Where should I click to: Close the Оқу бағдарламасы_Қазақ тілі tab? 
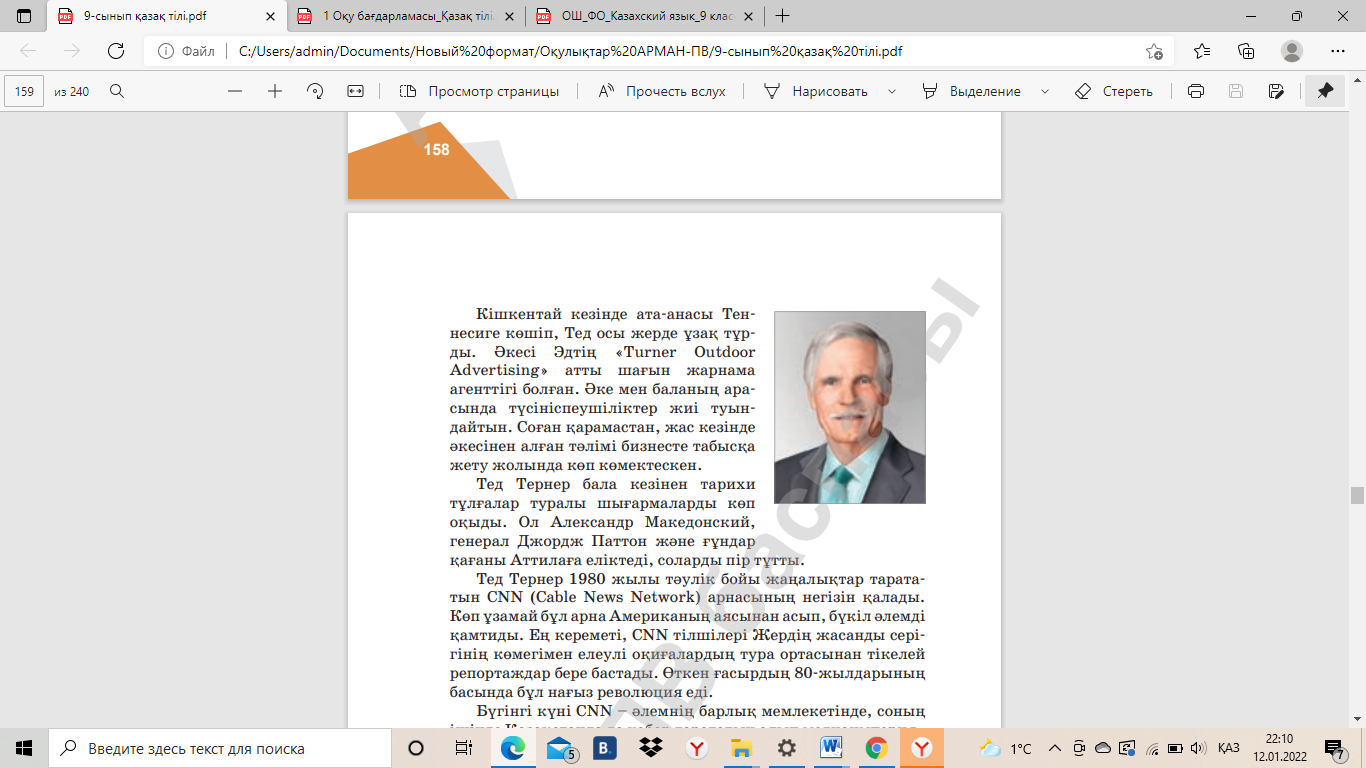(509, 16)
